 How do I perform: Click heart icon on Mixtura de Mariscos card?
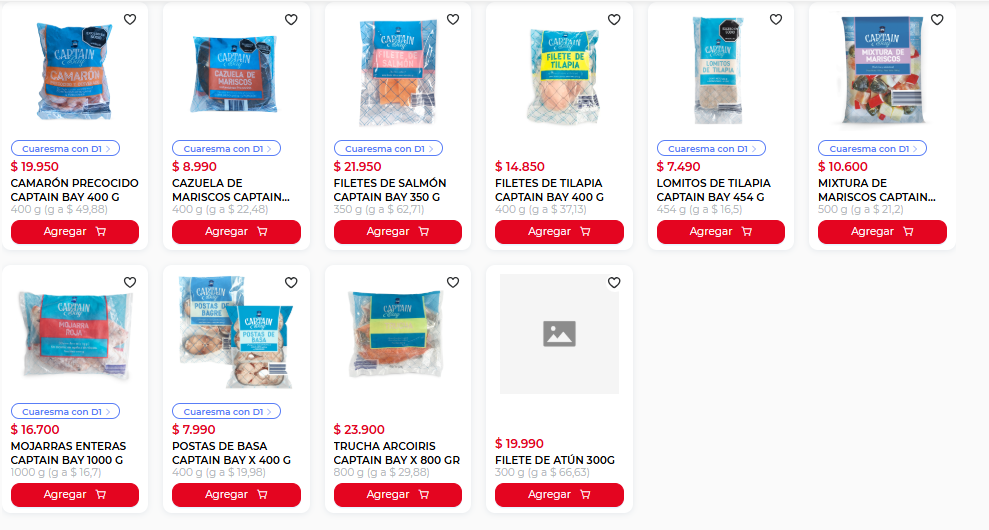(x=937, y=20)
